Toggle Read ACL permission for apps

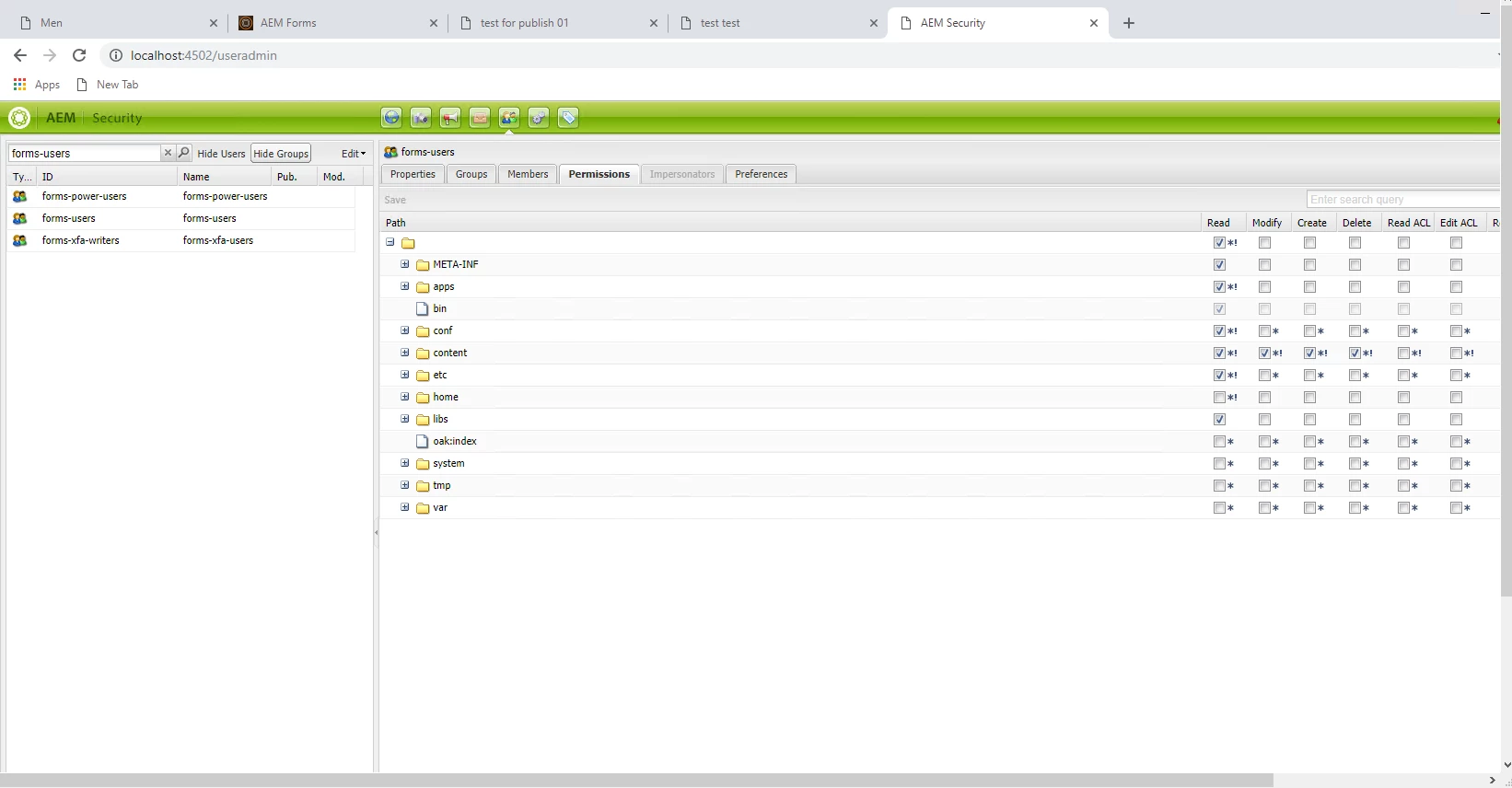pyautogui.click(x=1403, y=287)
